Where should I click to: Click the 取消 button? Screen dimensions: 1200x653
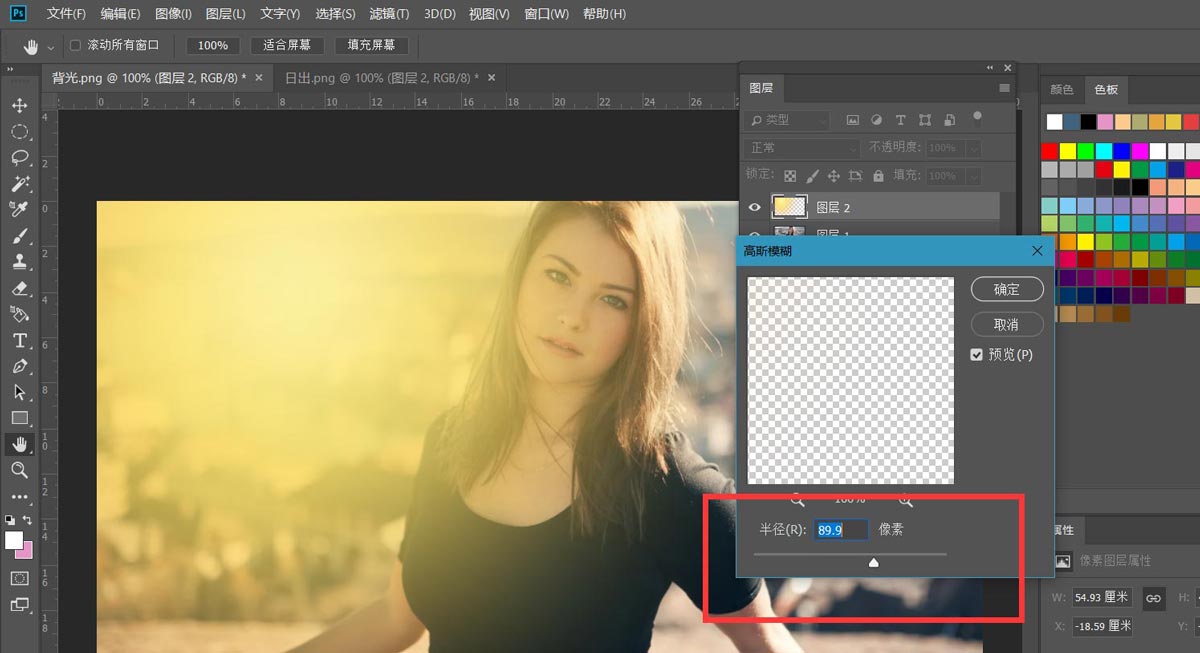[x=1007, y=325]
